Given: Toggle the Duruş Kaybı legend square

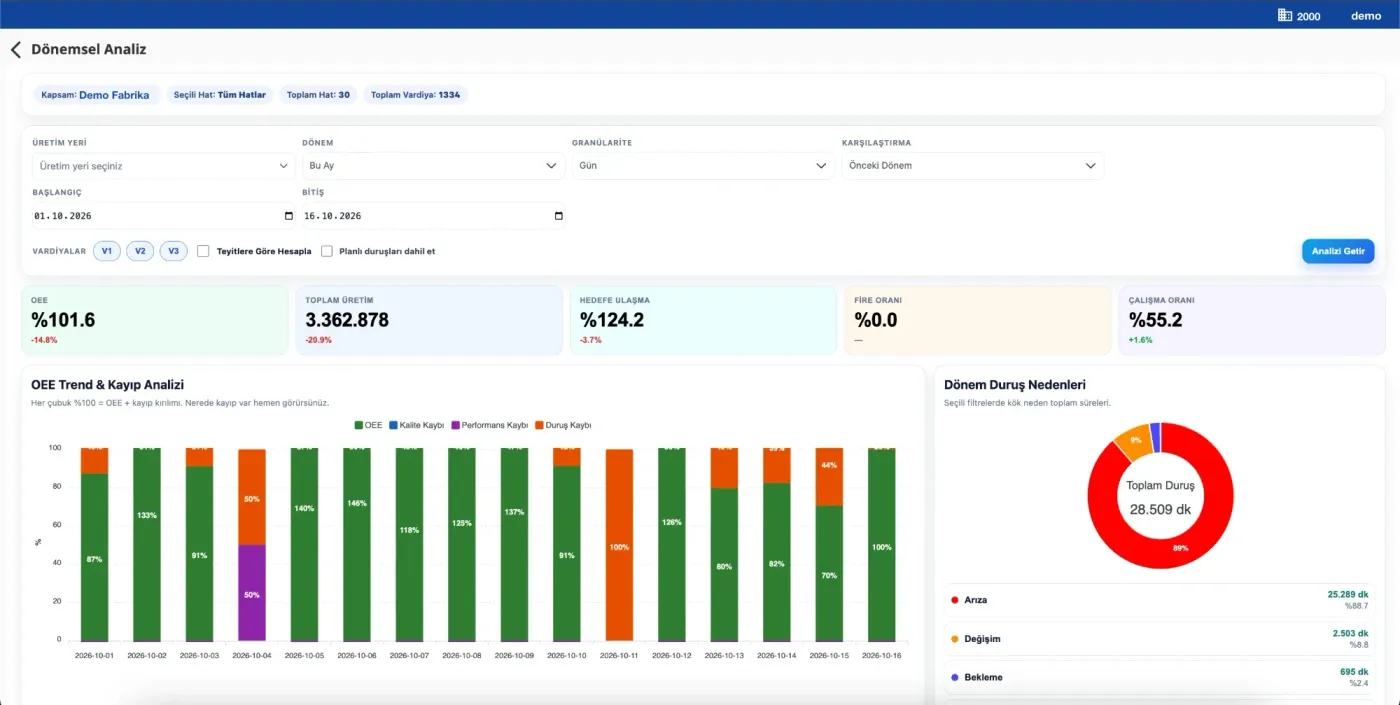Looking at the screenshot, I should point(539,425).
